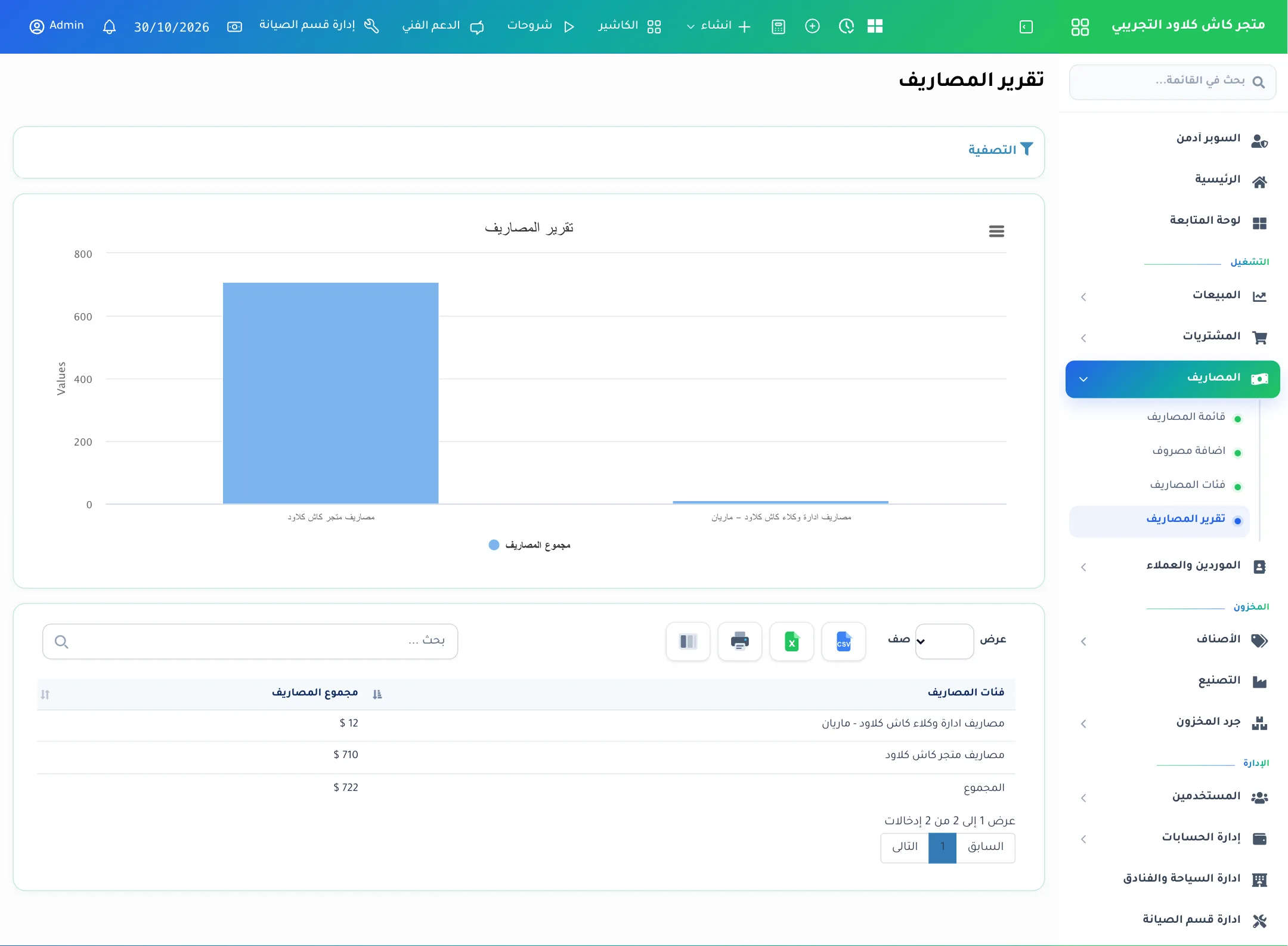This screenshot has height=946, width=1288.
Task: Collapse the المصاريف sidebar section
Action: [1172, 379]
